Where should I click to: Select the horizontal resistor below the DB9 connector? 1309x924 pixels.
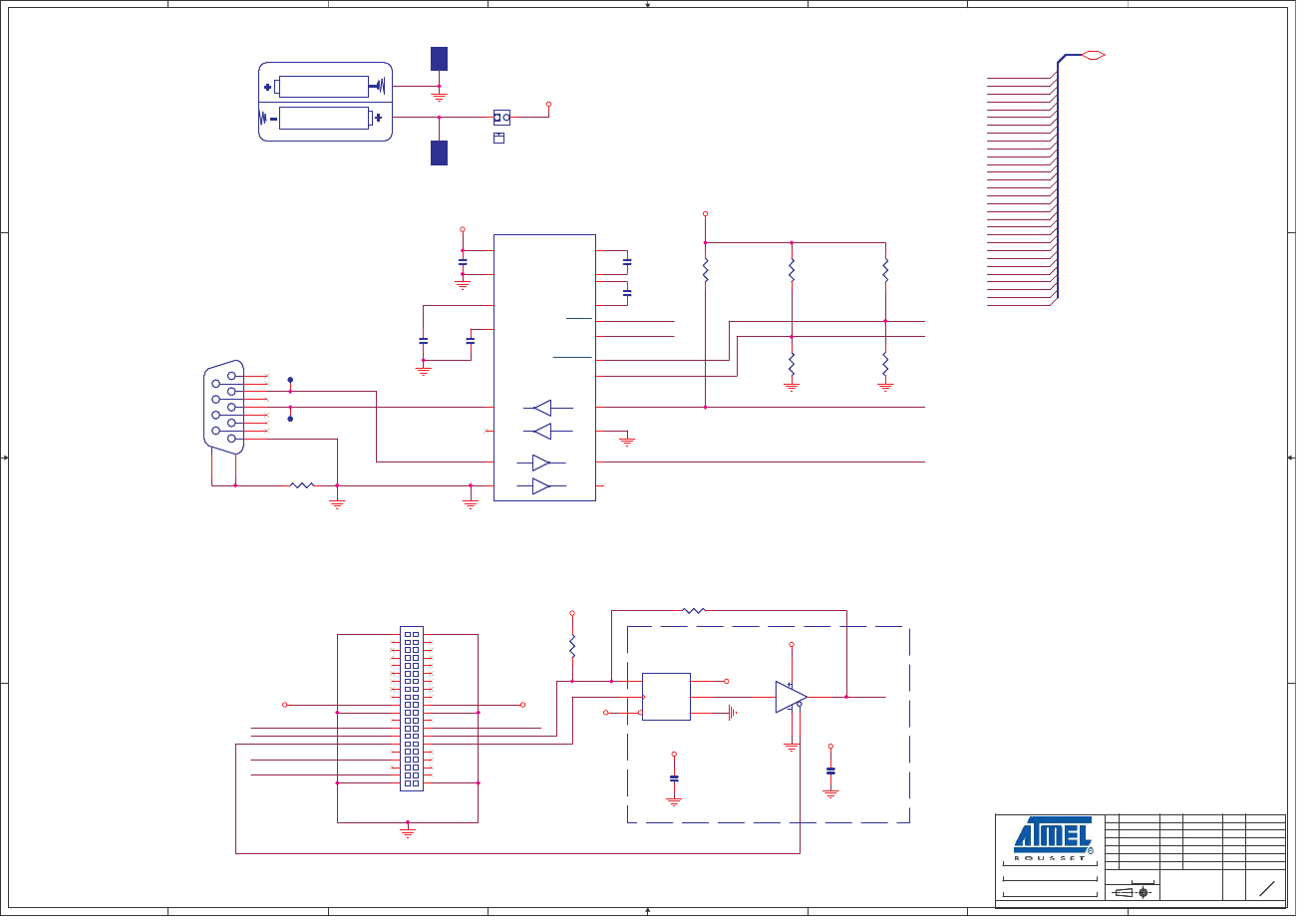pyautogui.click(x=302, y=485)
